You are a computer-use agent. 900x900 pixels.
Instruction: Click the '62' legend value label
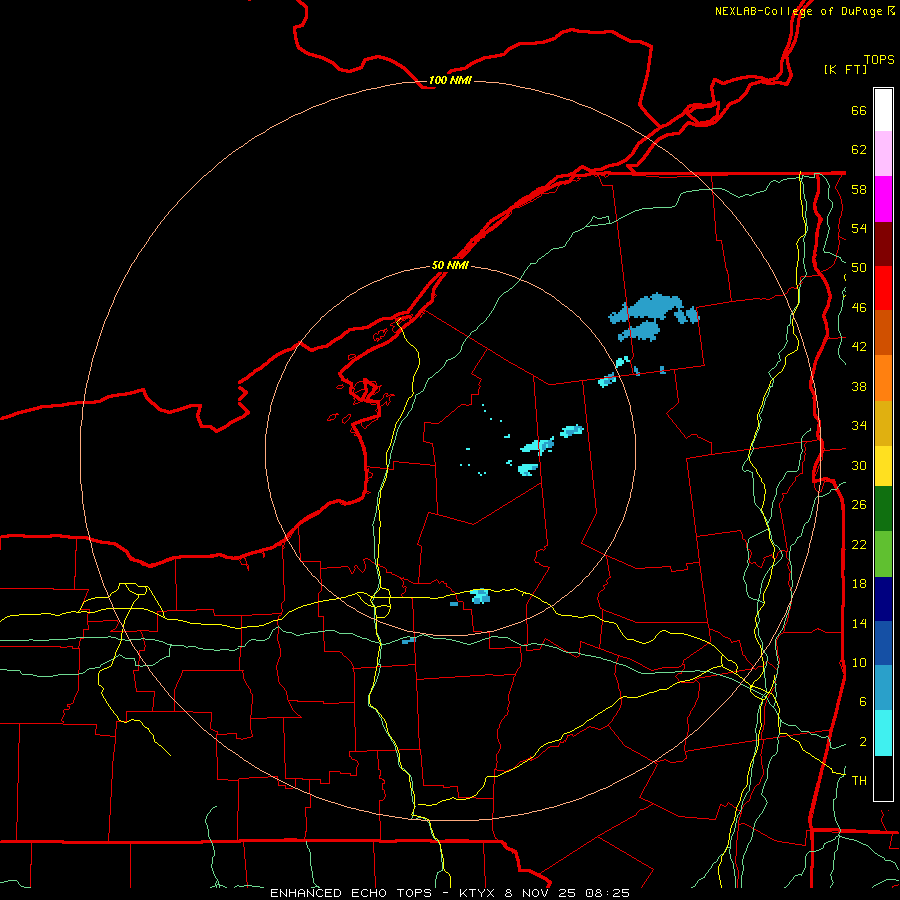pyautogui.click(x=859, y=150)
